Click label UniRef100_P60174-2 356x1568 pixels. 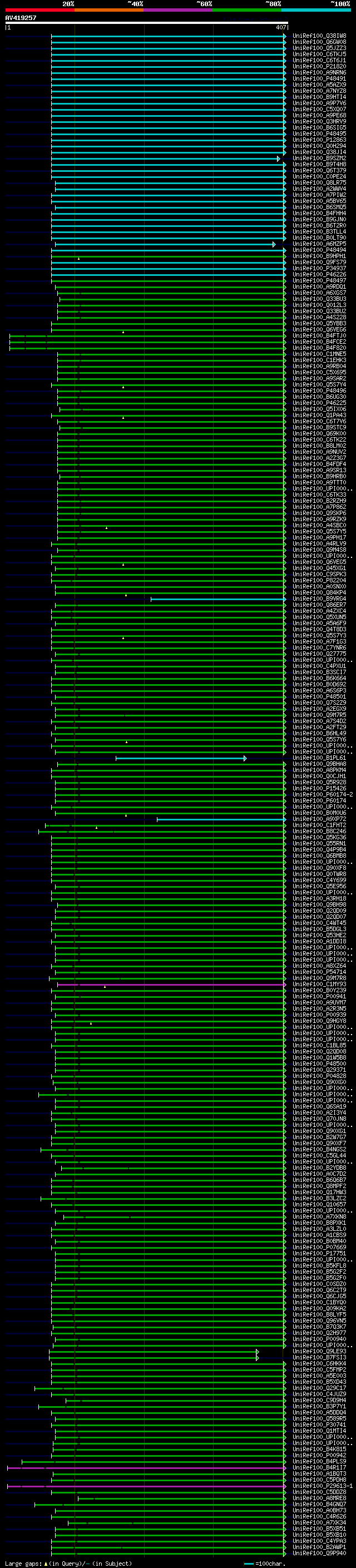coord(323,795)
